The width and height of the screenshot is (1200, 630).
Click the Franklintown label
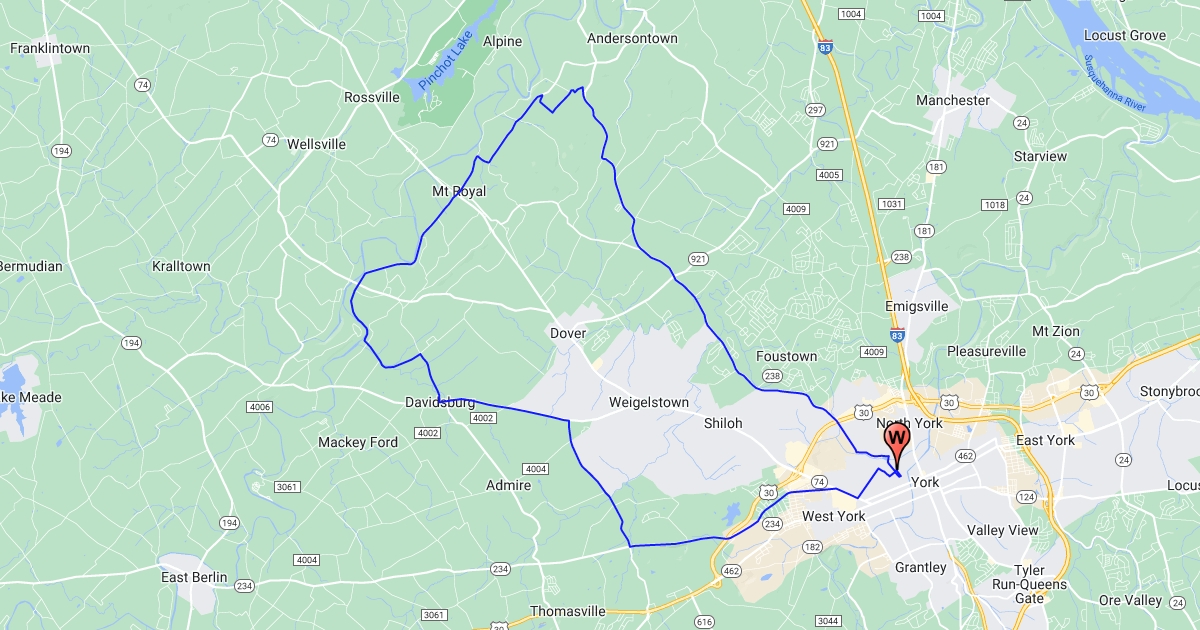click(x=50, y=48)
